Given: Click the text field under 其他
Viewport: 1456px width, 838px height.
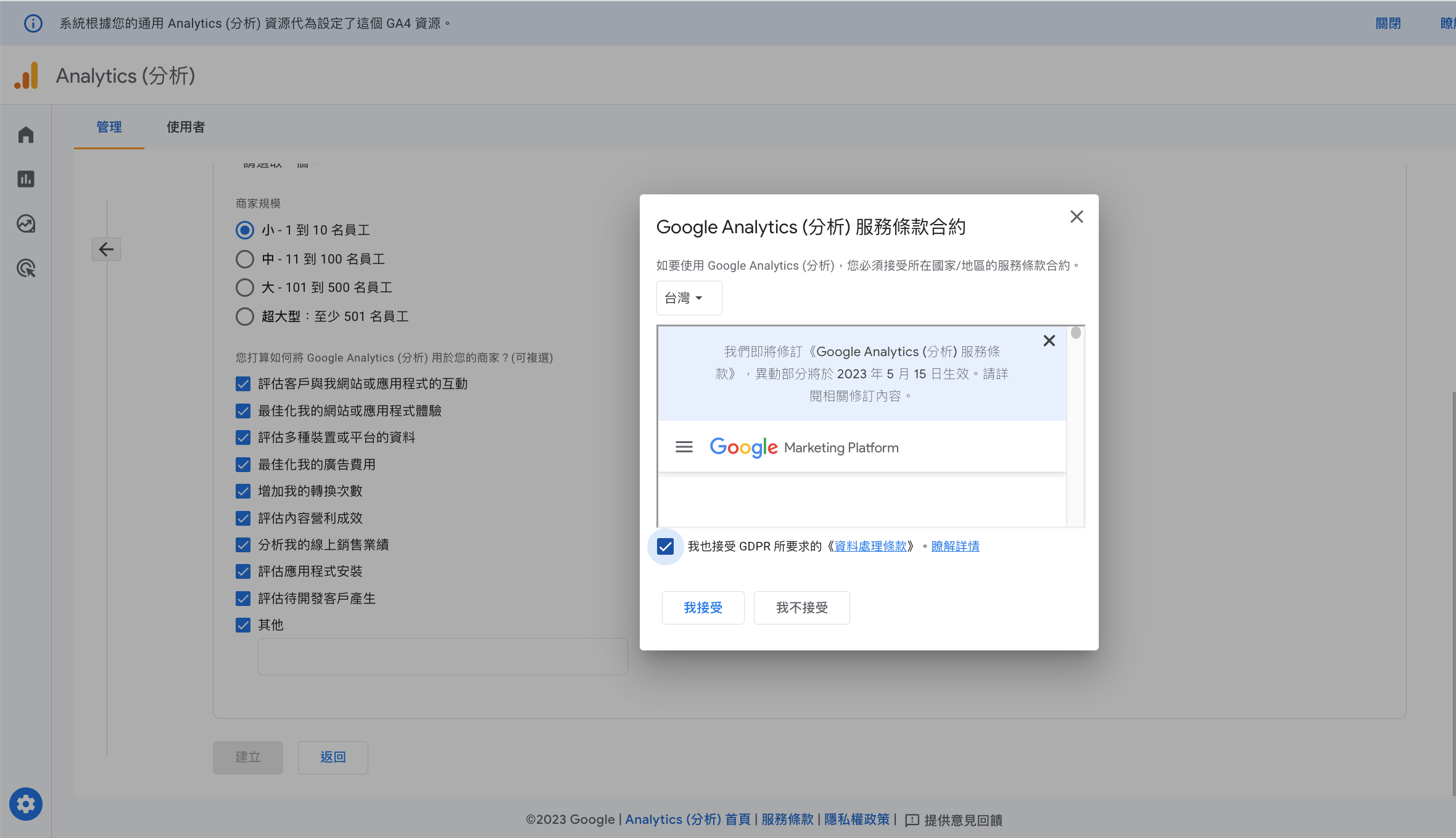Looking at the screenshot, I should point(442,657).
